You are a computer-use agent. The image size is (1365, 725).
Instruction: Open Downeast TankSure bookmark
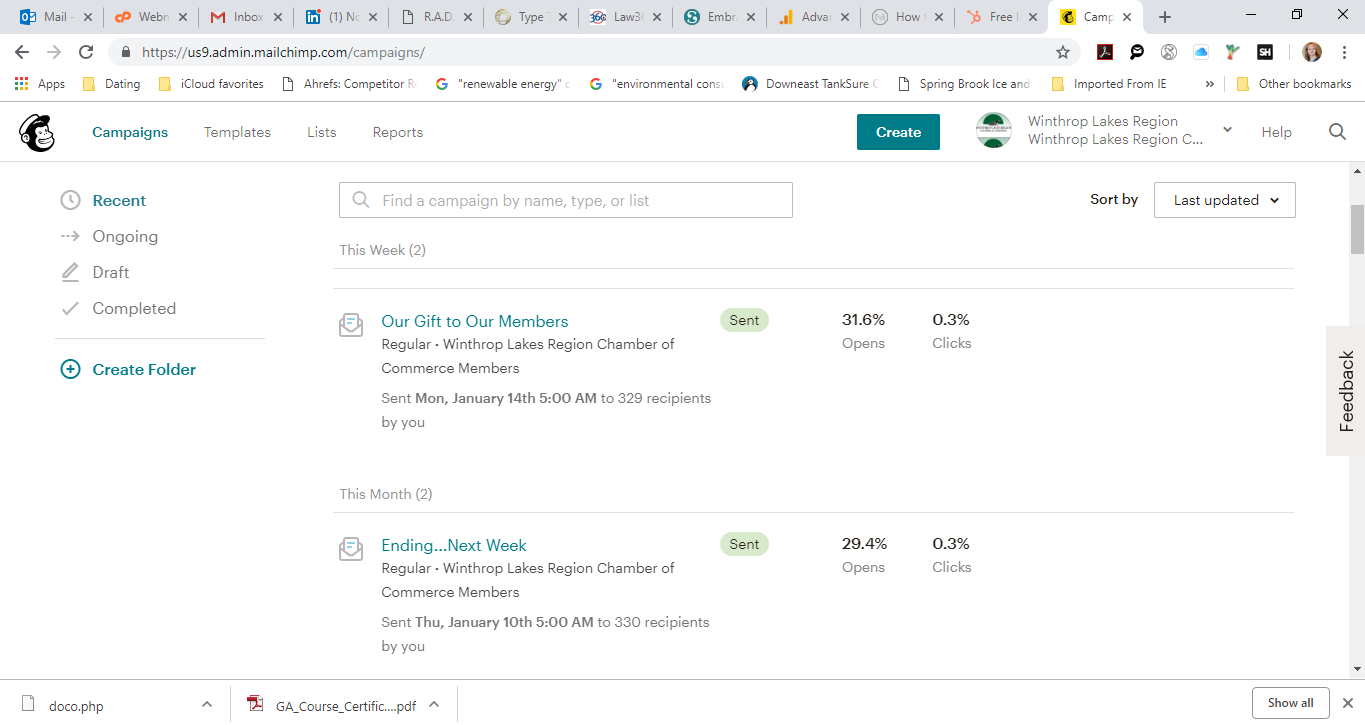811,84
